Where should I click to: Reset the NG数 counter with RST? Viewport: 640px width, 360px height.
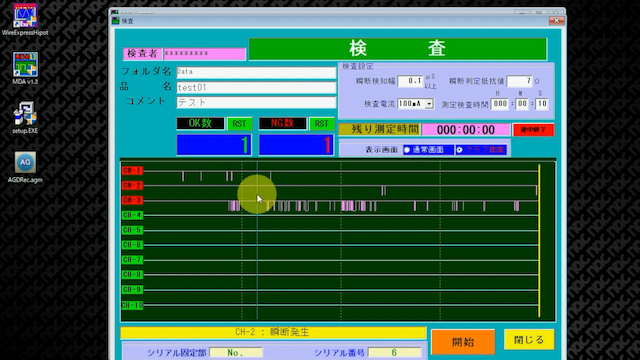point(322,124)
